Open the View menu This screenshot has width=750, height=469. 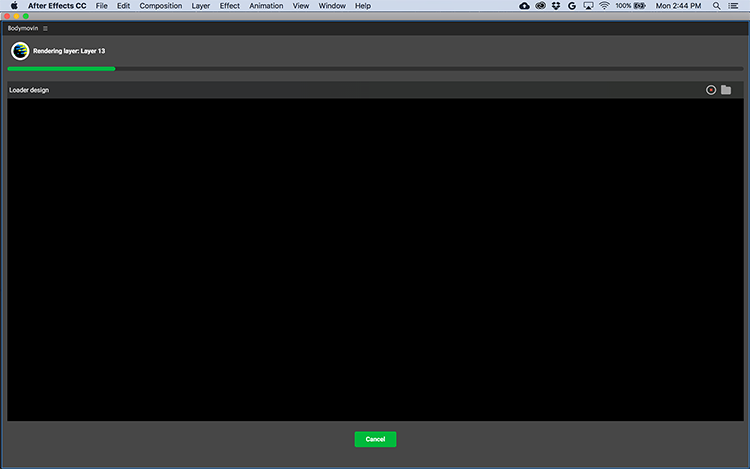click(301, 6)
